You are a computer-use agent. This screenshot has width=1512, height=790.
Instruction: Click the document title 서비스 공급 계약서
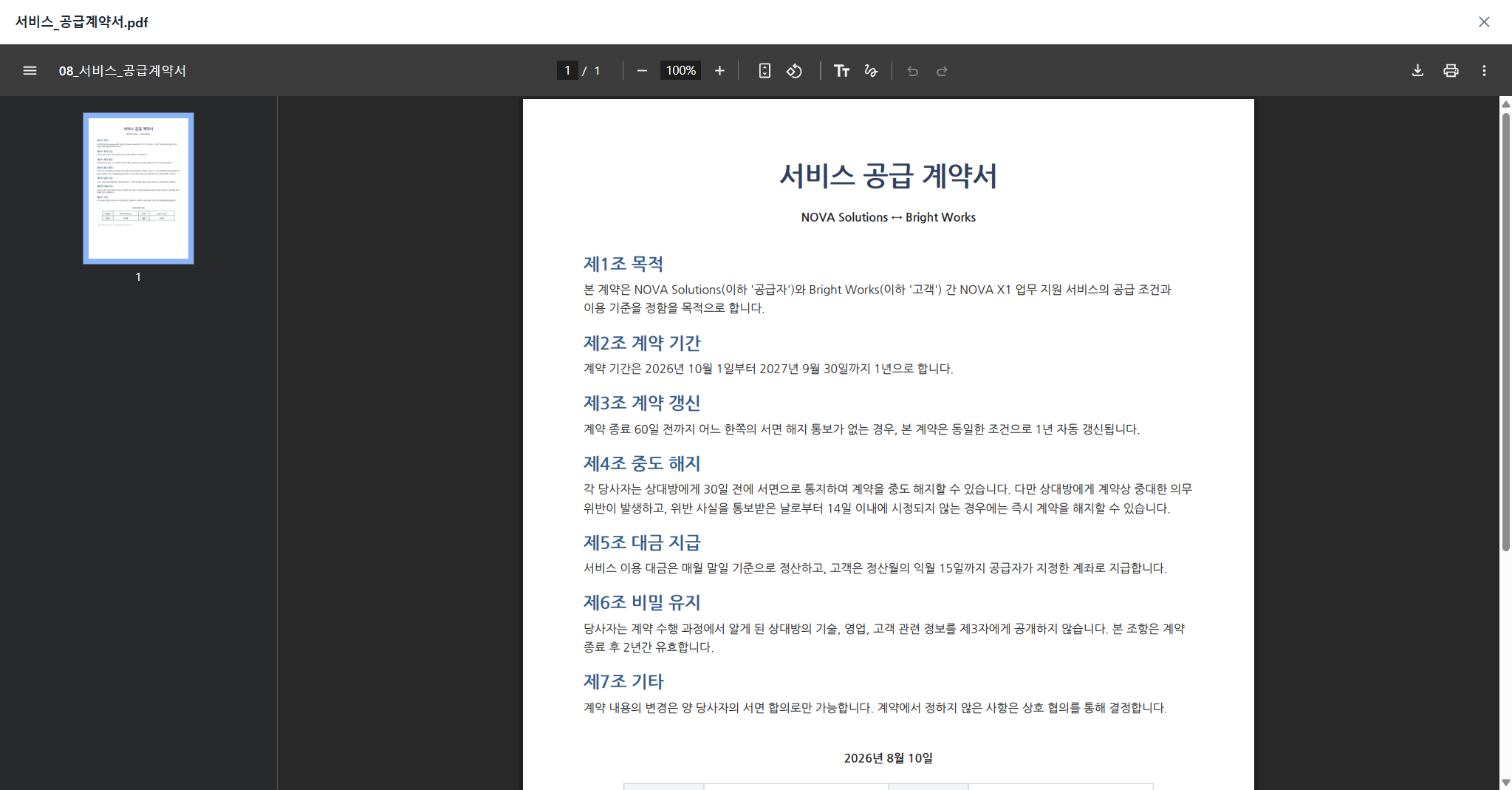[889, 176]
